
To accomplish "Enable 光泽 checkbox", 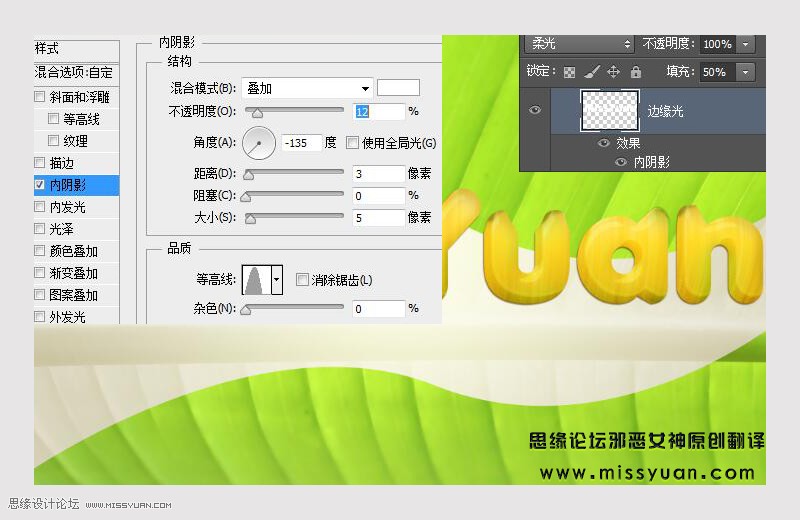I will [x=39, y=228].
